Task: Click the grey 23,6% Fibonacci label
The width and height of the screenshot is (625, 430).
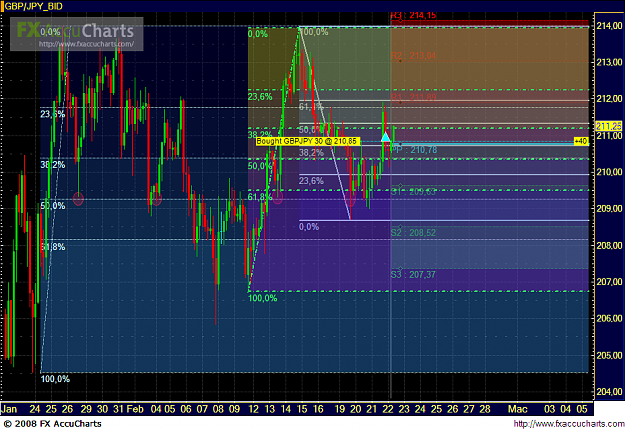Action: click(x=311, y=181)
